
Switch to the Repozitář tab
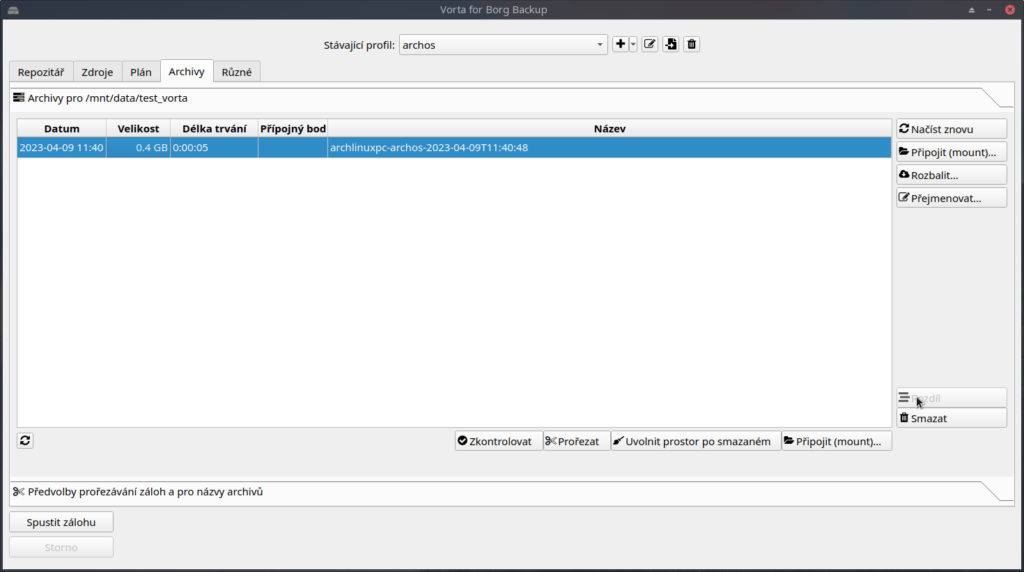[x=41, y=72]
